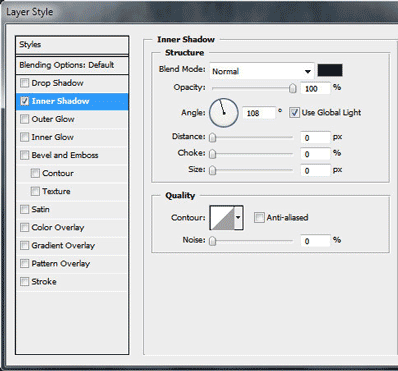398x371 pixels.
Task: Open the Contour picker arrow
Action: click(238, 218)
